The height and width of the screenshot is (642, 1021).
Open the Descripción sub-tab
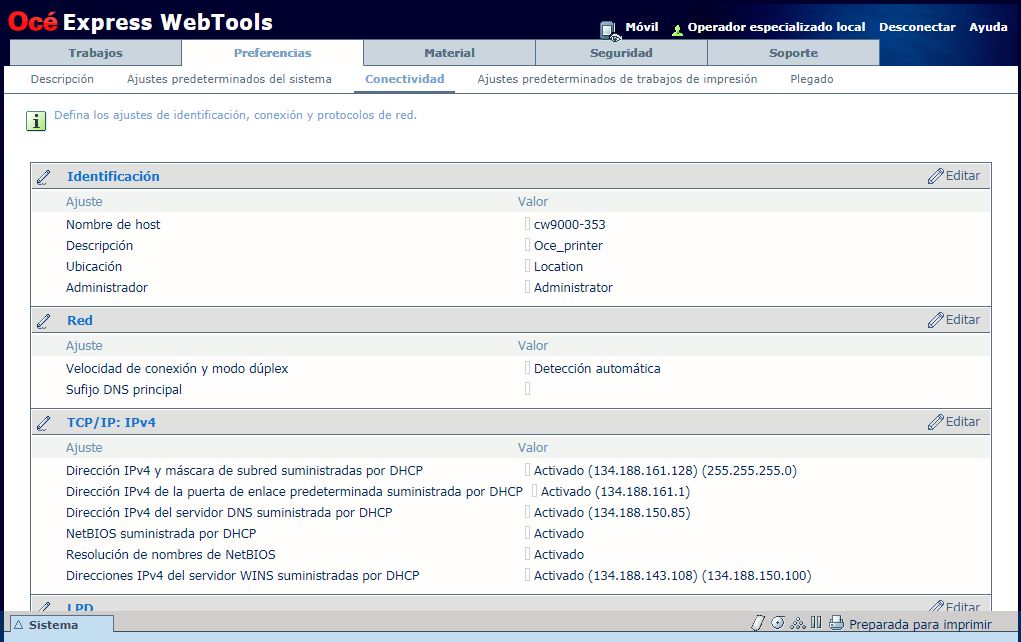62,79
